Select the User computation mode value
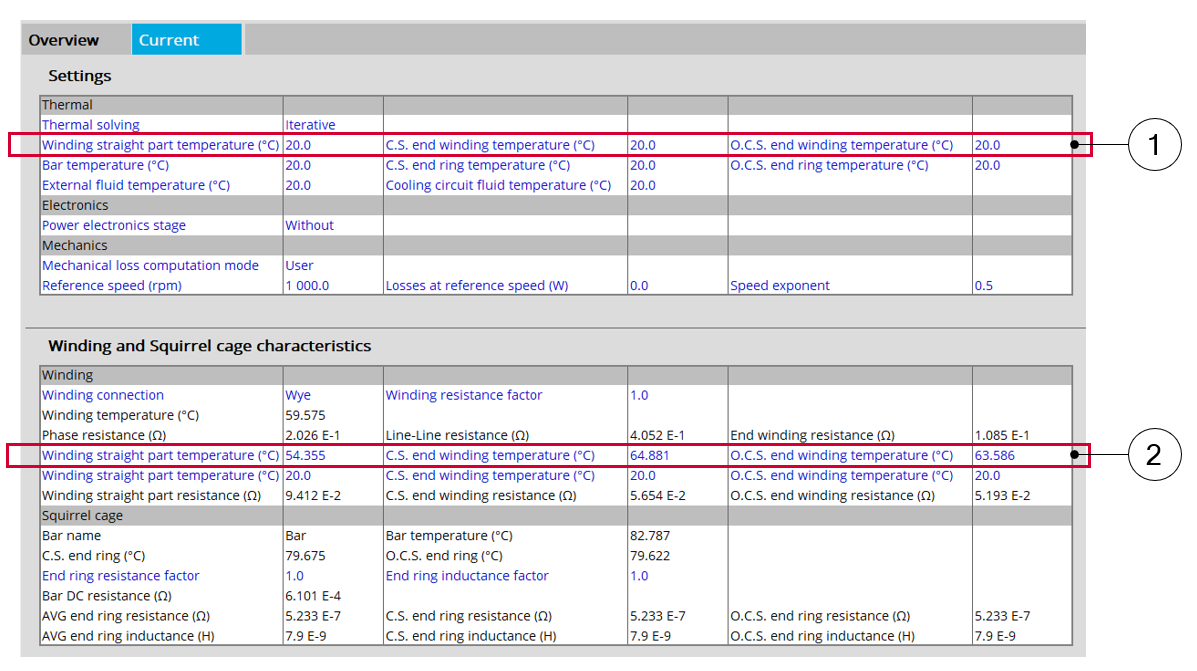Viewport: 1197px width, 671px height. click(299, 265)
